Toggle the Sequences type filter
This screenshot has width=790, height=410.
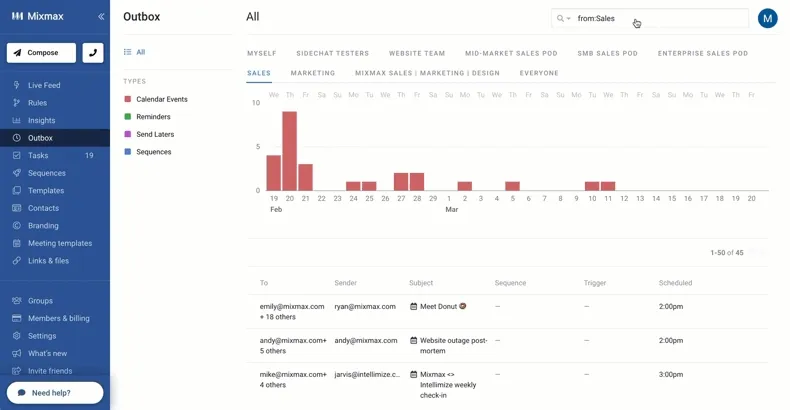(148, 152)
